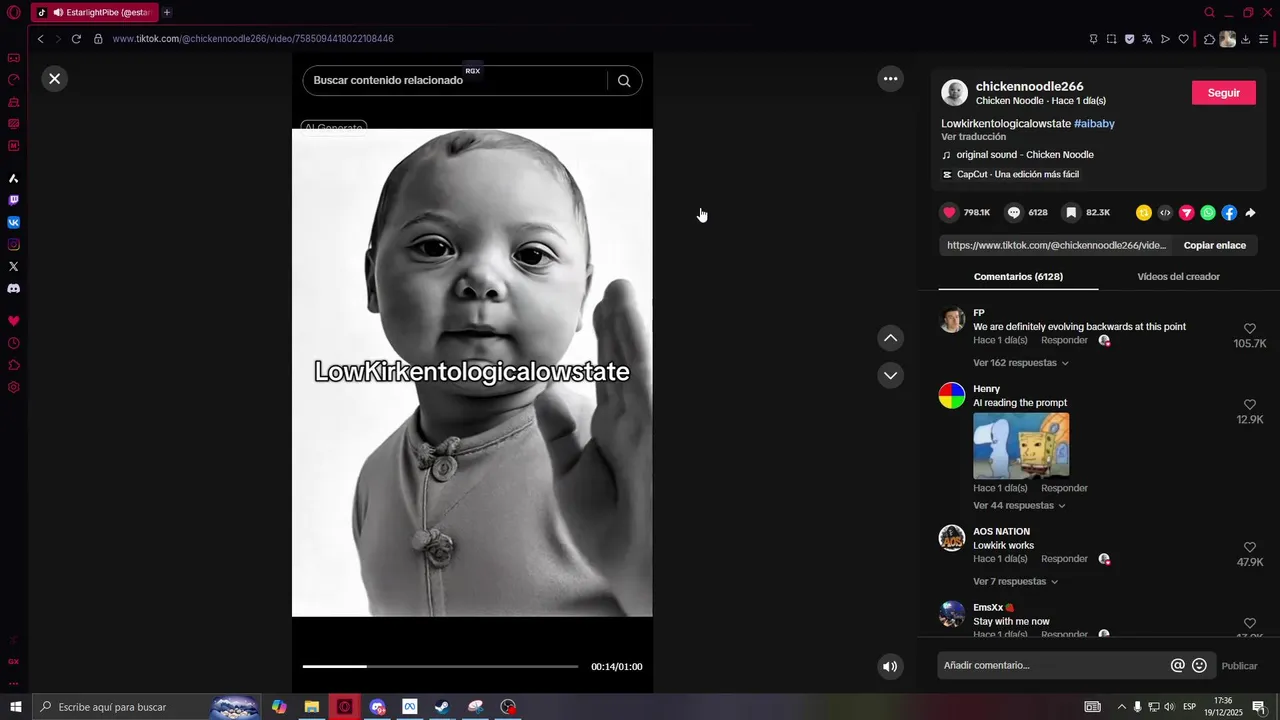This screenshot has height=720, width=1280.
Task: Open the snapshot tool in the address bar
Action: click(x=1111, y=39)
